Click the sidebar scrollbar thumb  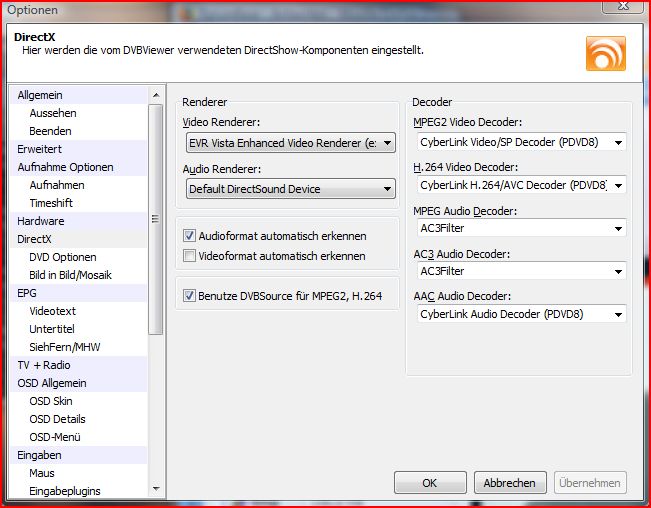pos(156,219)
